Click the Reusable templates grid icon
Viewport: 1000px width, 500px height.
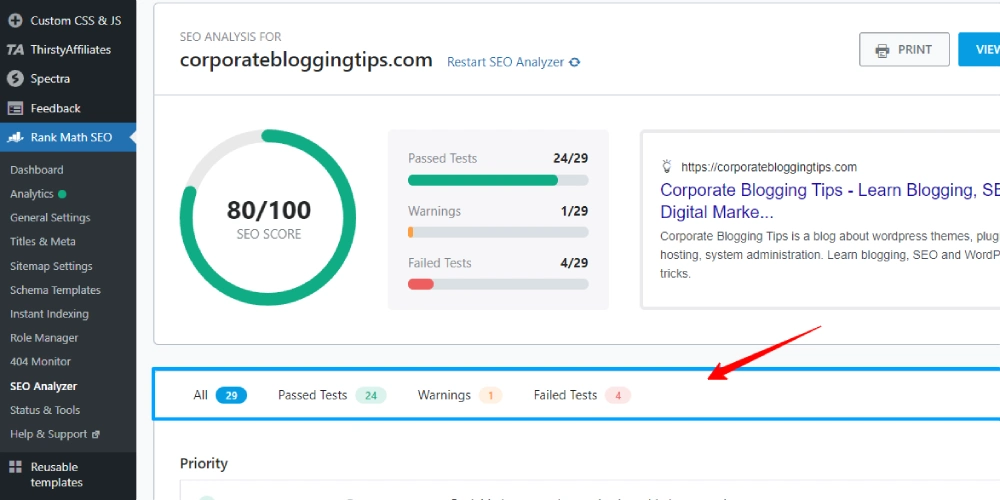[15, 467]
